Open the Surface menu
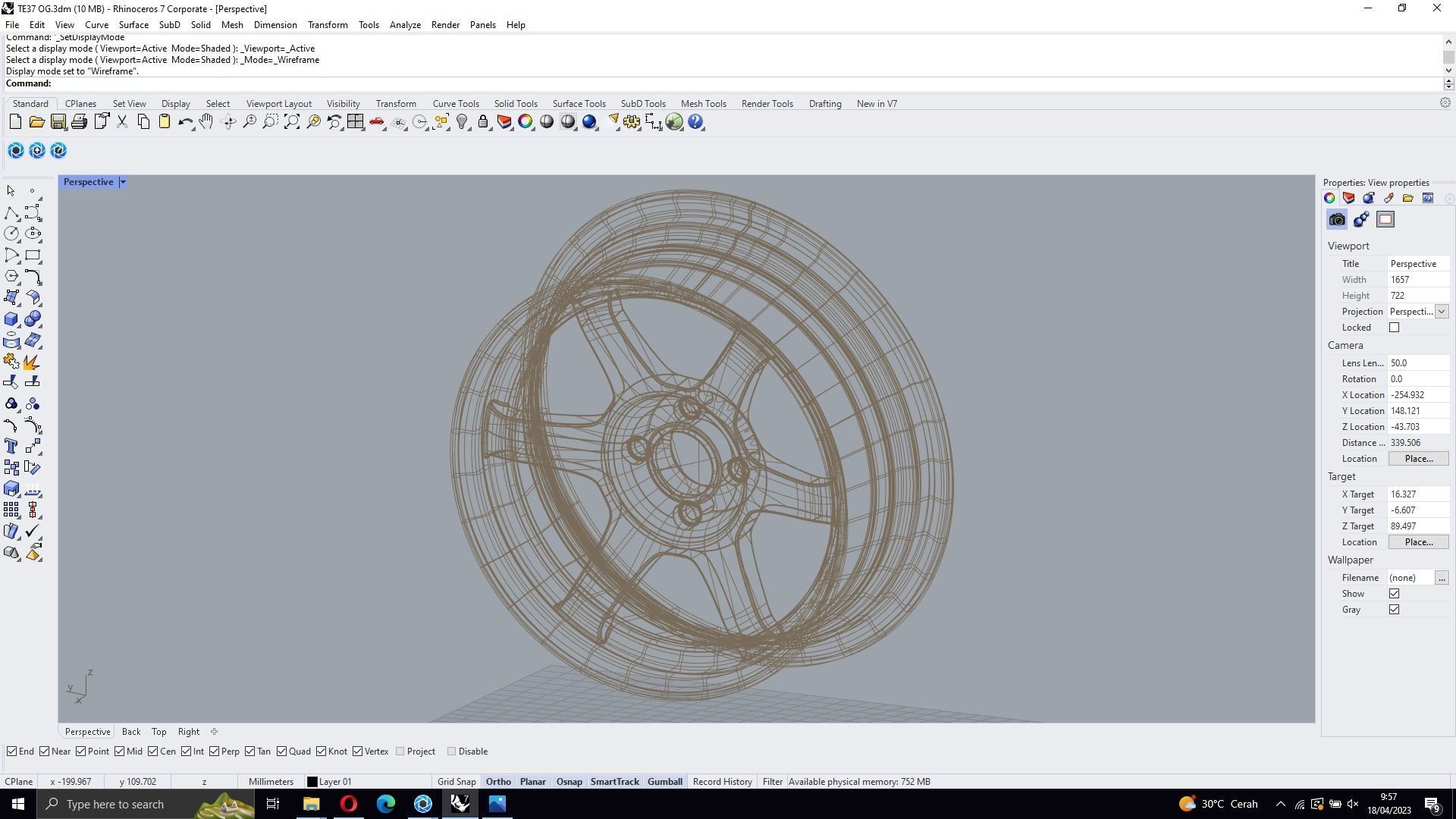1456x819 pixels. (133, 25)
